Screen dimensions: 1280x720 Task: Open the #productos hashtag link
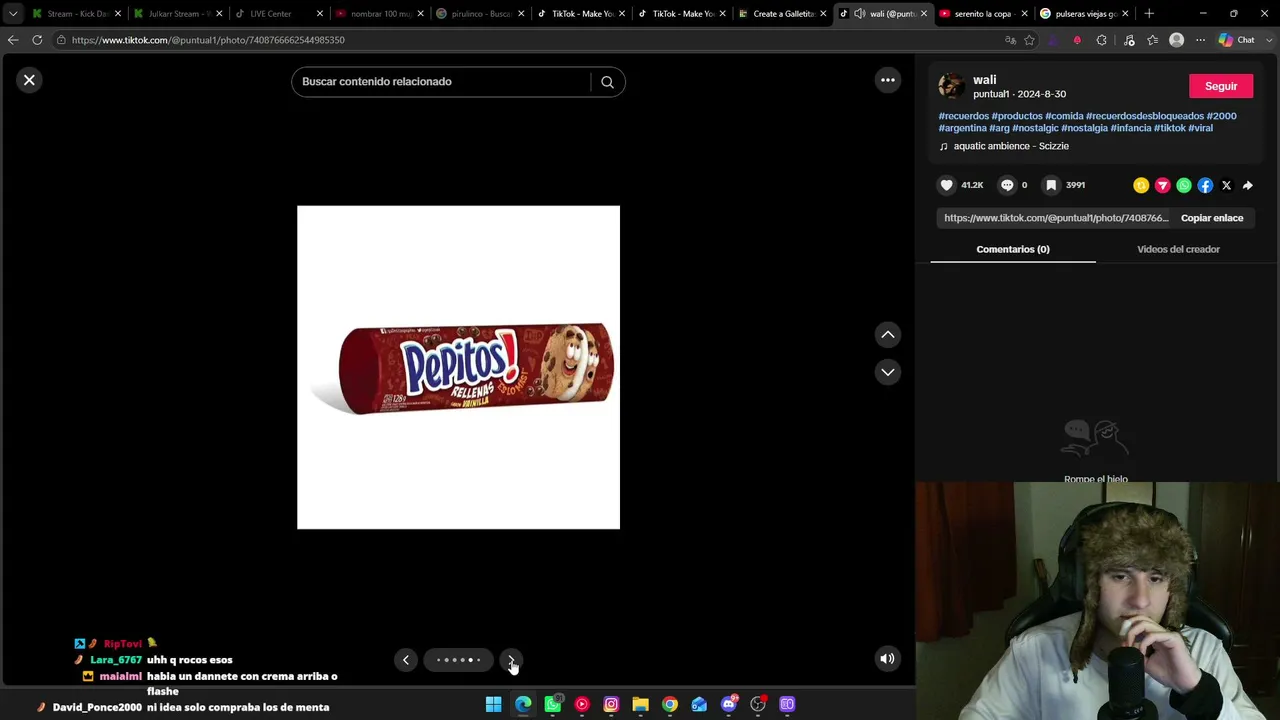pos(1017,116)
